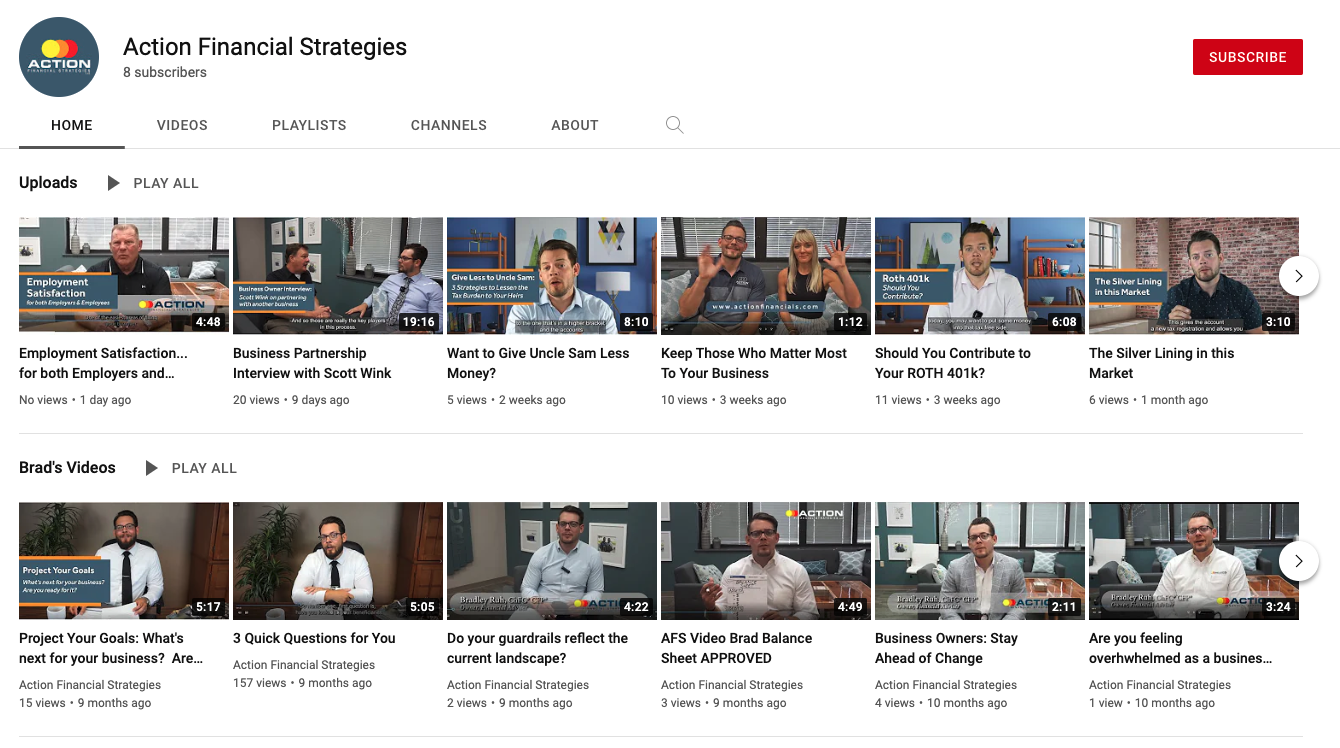Open the Business Partnership Interview thumbnail
This screenshot has width=1340, height=748.
(338, 275)
